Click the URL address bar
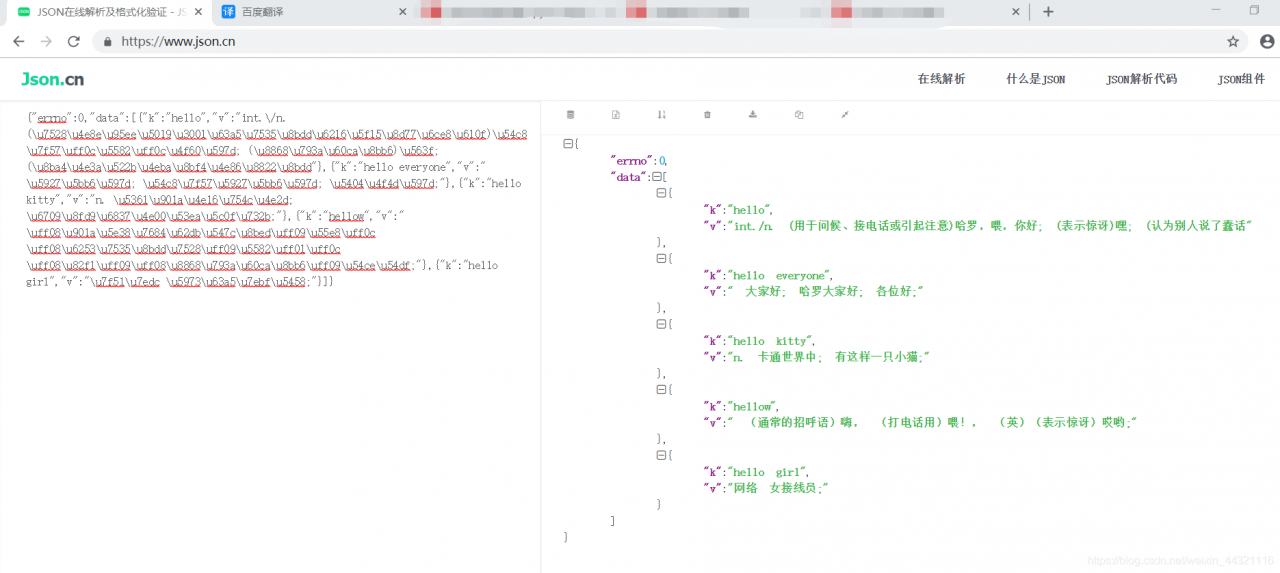The height and width of the screenshot is (573, 1280). coord(600,42)
